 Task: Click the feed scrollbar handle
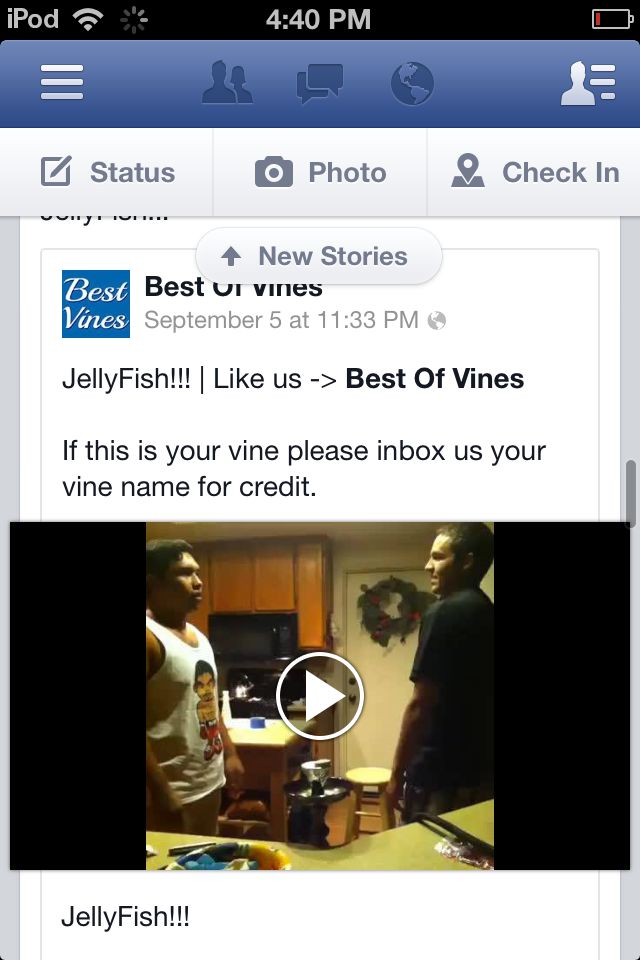click(x=631, y=493)
